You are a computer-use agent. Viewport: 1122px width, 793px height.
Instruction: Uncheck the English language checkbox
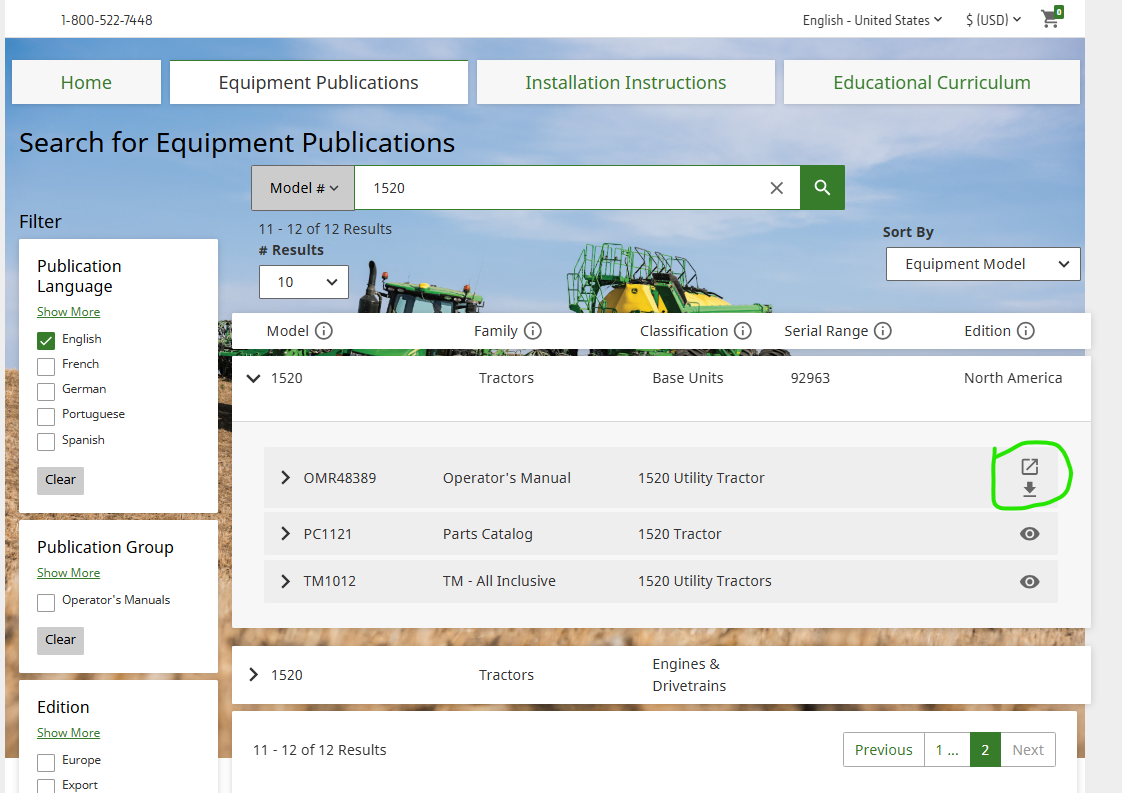[x=46, y=340]
